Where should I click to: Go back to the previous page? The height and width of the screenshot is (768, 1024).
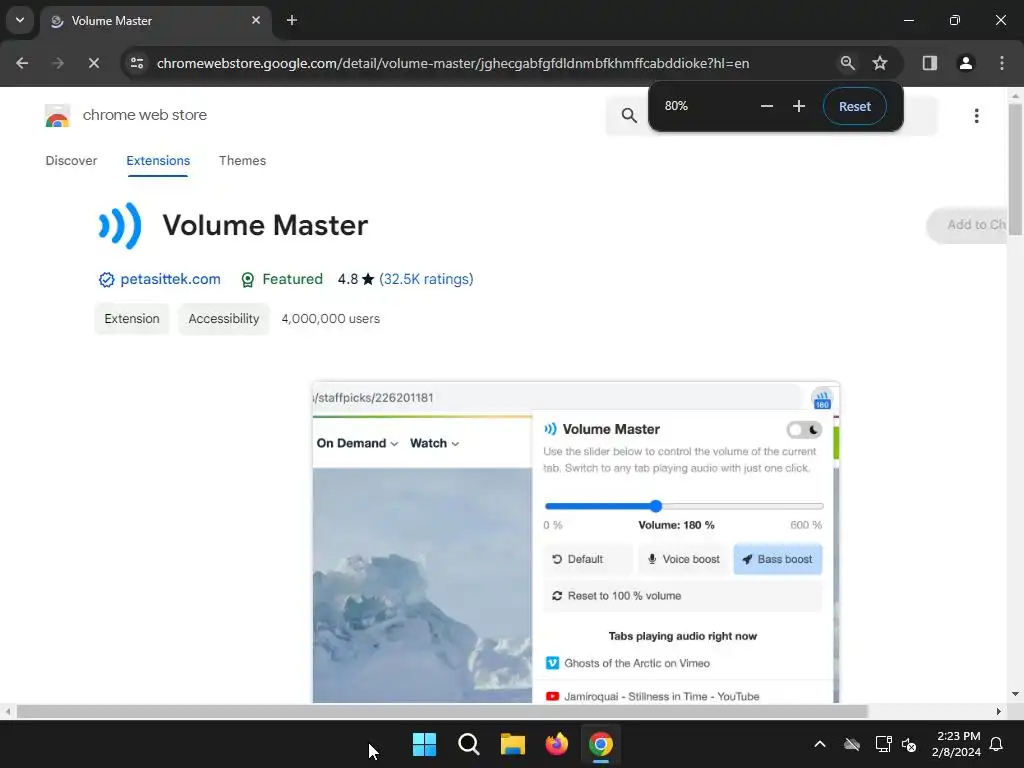[22, 63]
